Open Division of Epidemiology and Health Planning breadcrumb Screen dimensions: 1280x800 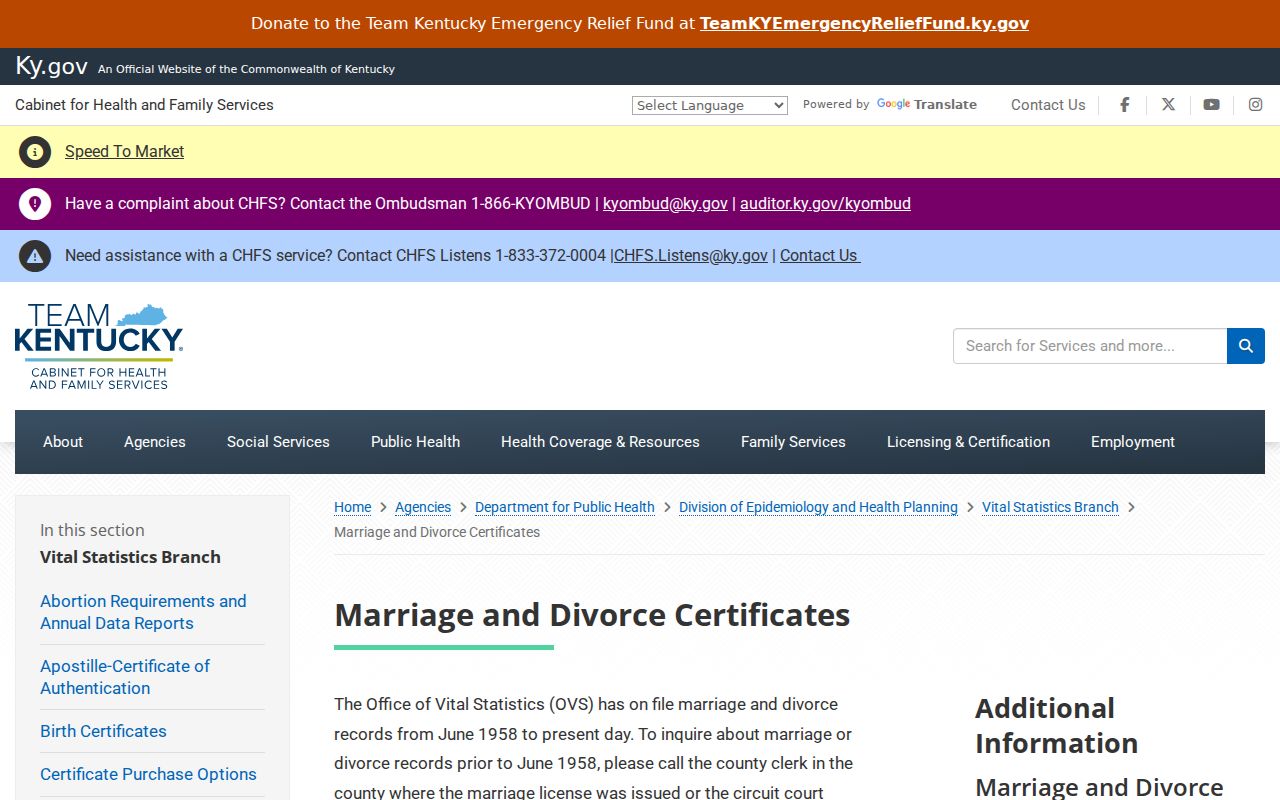click(x=818, y=507)
